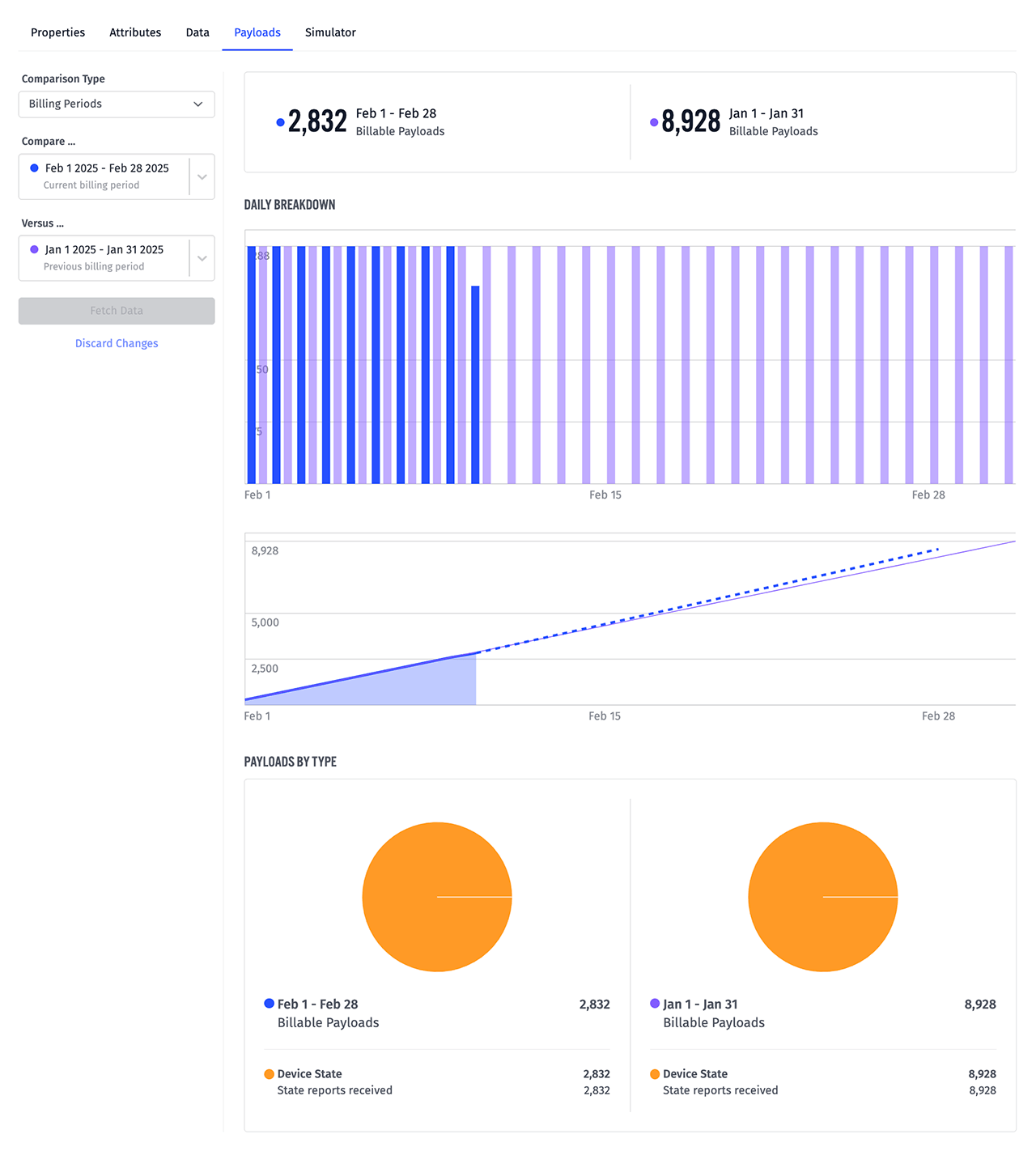Viewport: 1036px width, 1151px height.
Task: Click the blue dot in the Compare selector
Action: [34, 168]
